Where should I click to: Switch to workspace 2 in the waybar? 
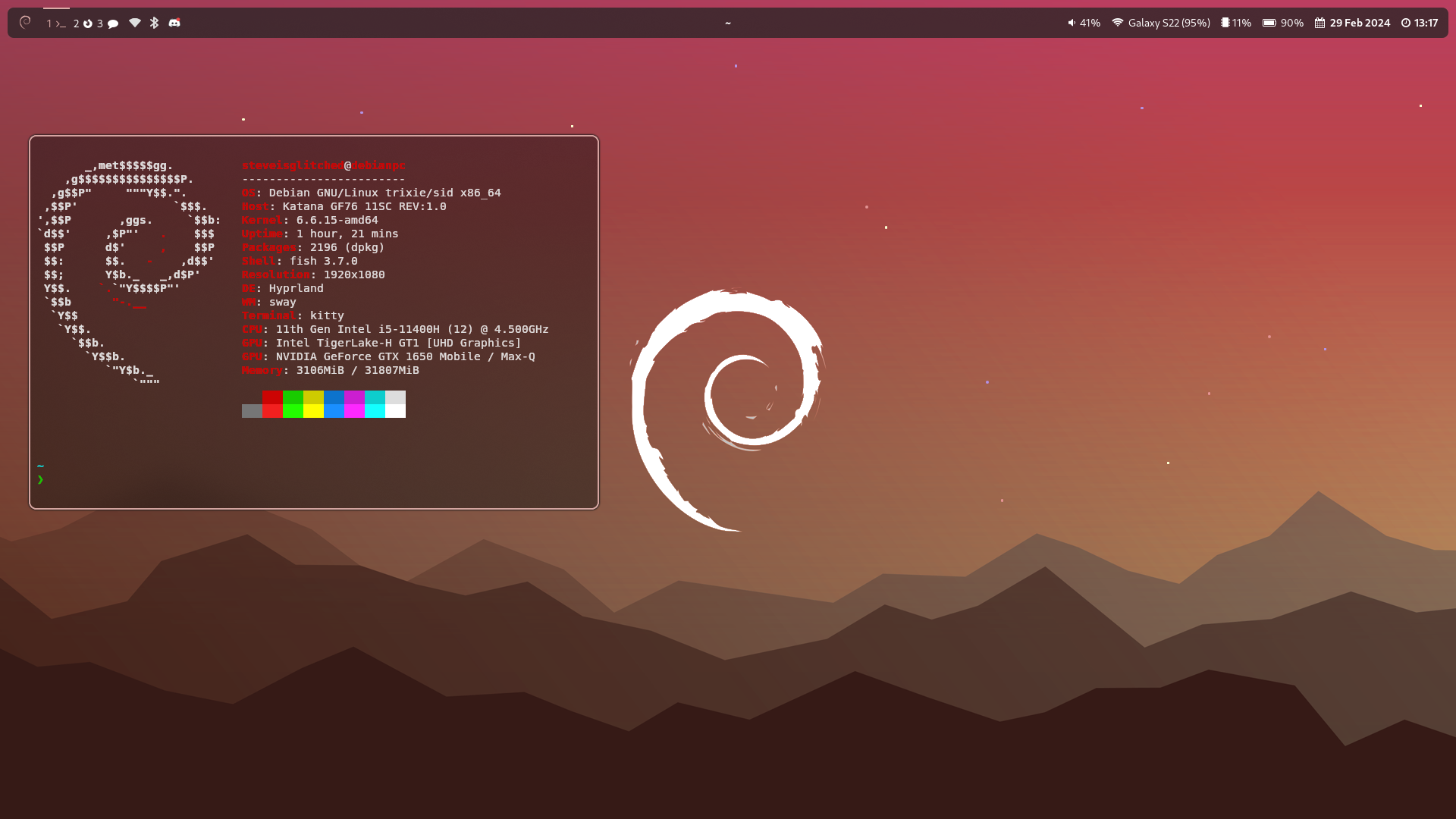point(76,23)
